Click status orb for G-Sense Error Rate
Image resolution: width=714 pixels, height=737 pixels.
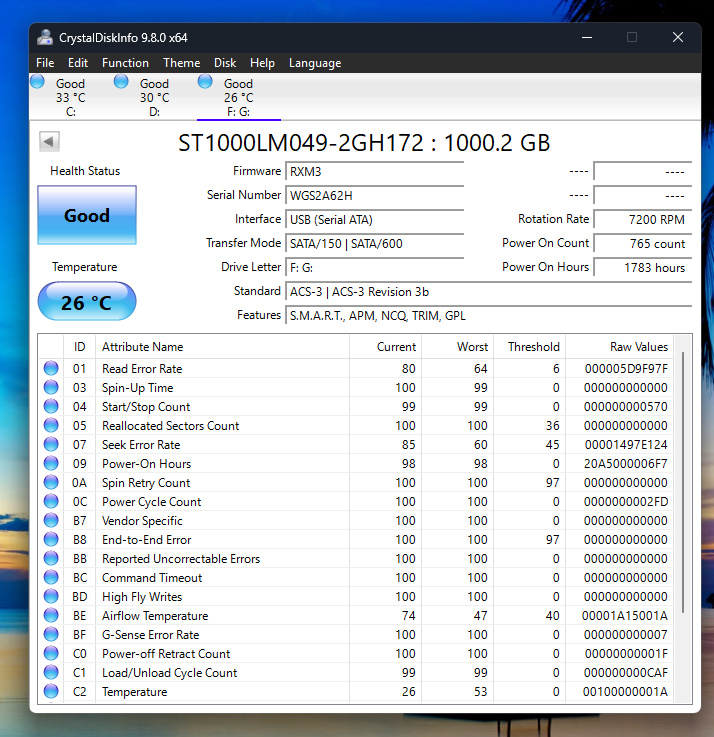pos(51,635)
